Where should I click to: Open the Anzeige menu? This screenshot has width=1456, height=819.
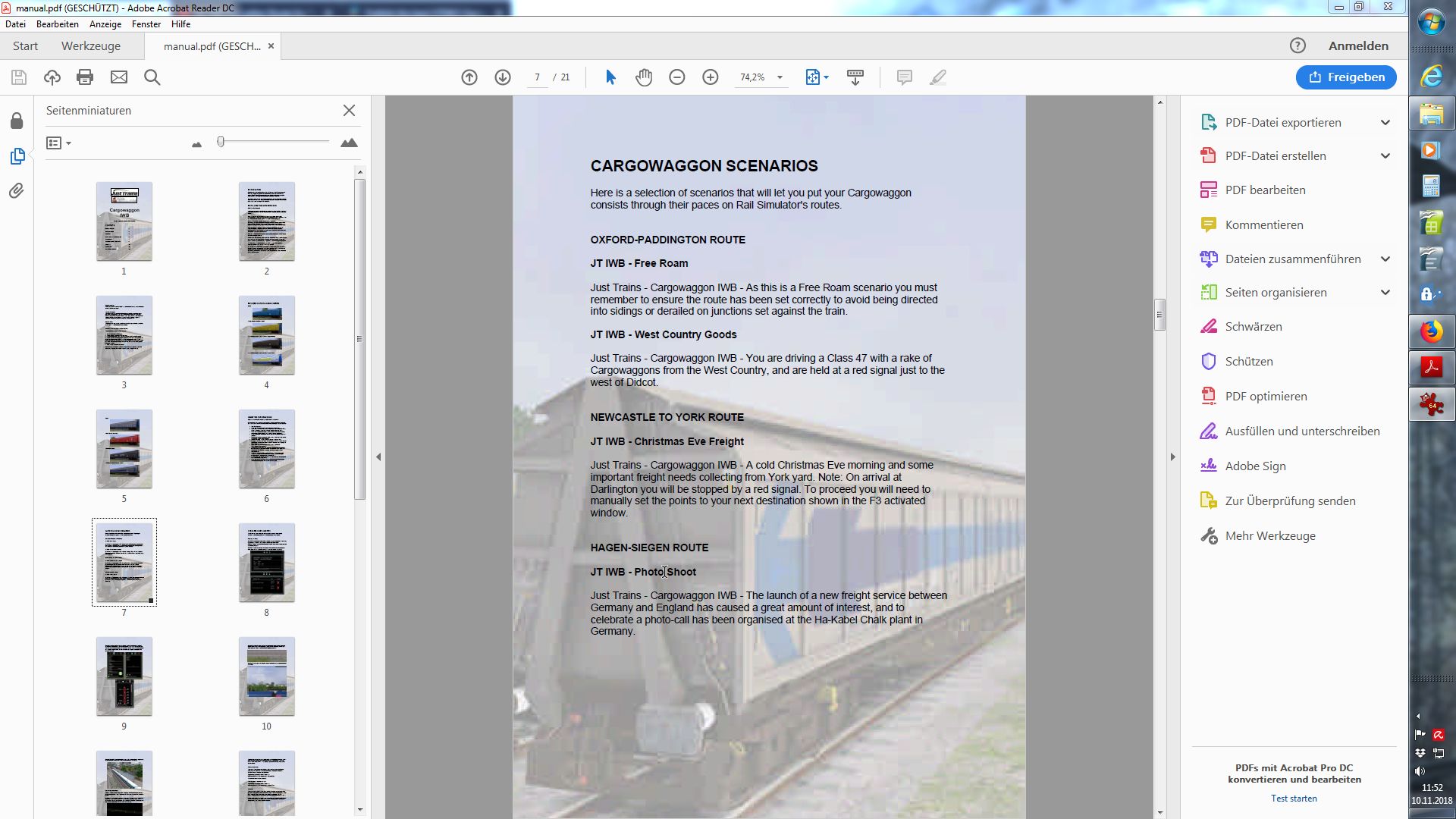(105, 24)
